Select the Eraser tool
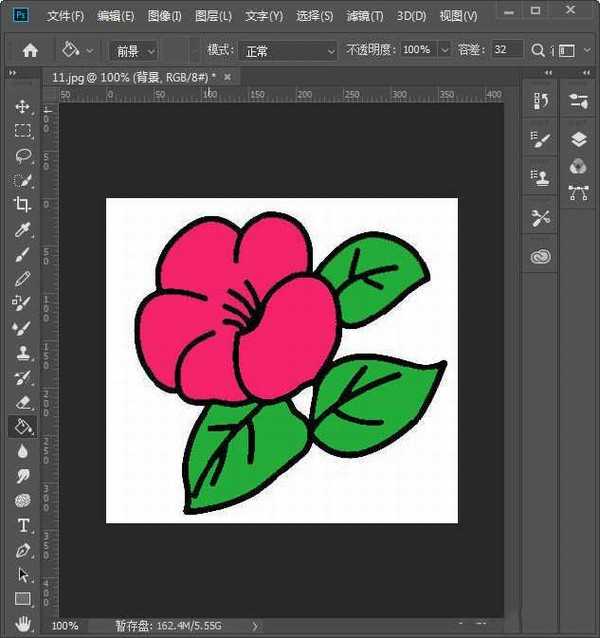The width and height of the screenshot is (600, 638). tap(22, 403)
